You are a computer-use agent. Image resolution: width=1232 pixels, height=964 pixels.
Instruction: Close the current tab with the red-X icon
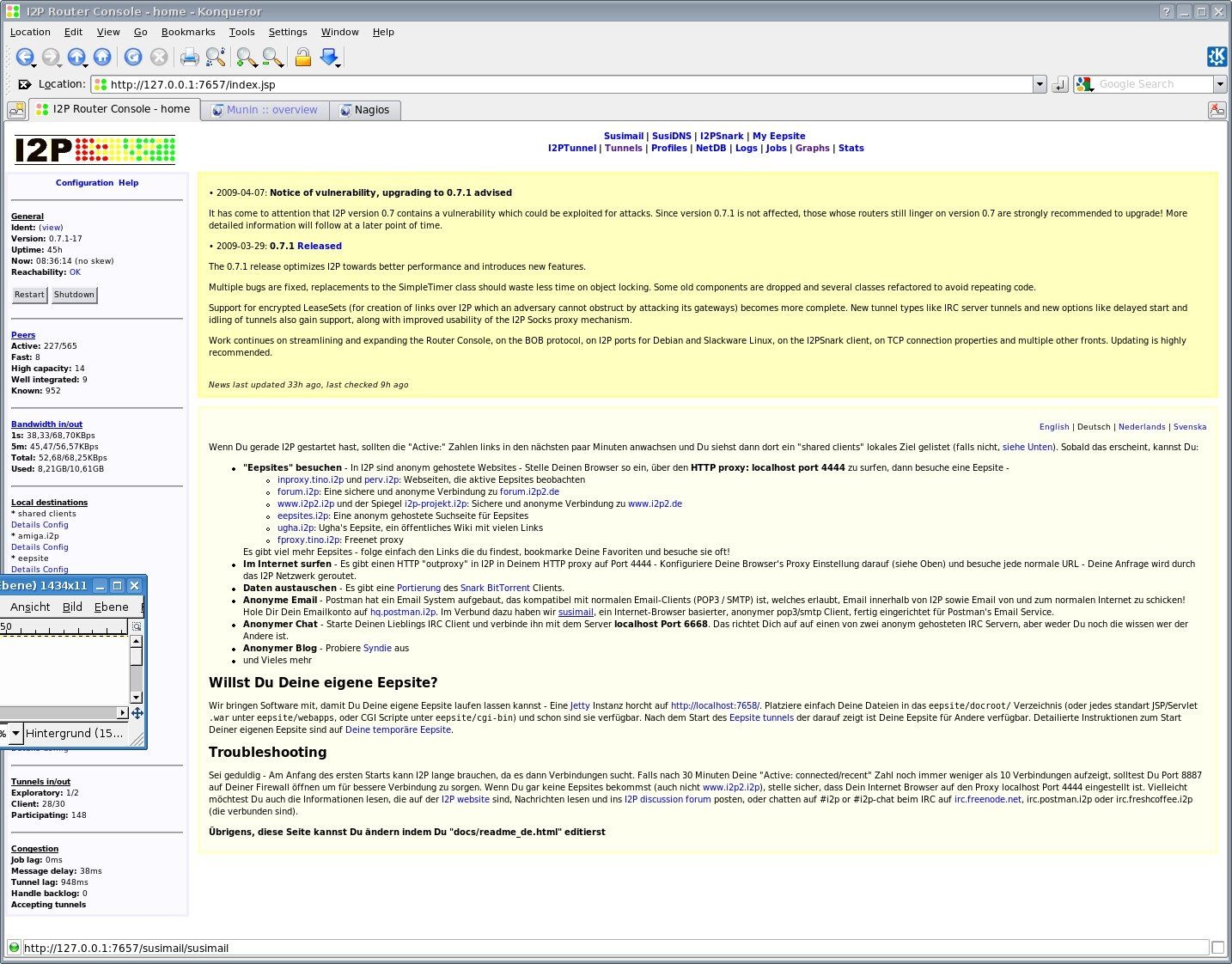coord(1217,110)
